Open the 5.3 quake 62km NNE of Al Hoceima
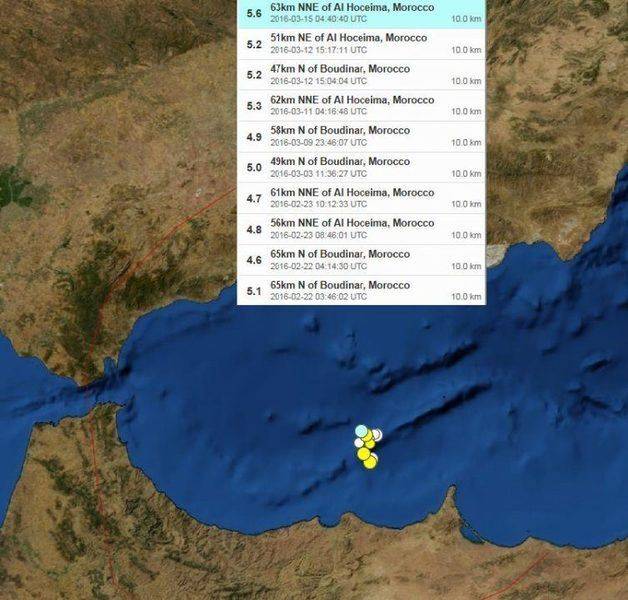 click(362, 106)
